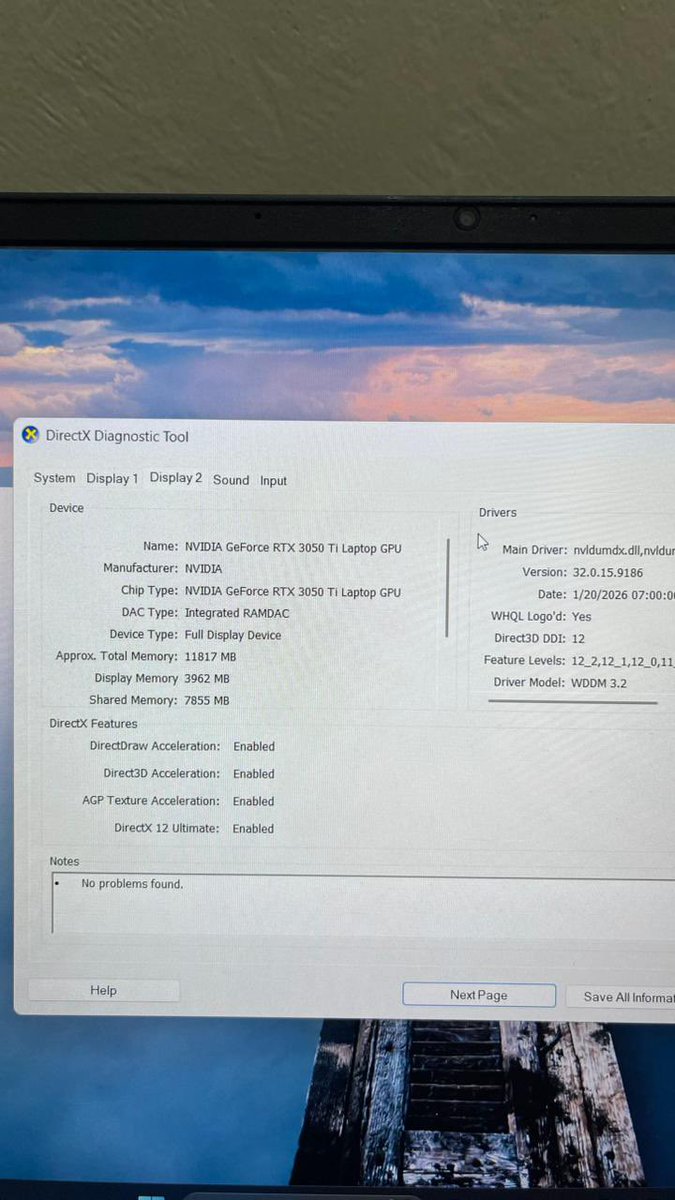Click the DirectDraw Acceleration 'Enabled' value
675x1200 pixels.
(254, 747)
